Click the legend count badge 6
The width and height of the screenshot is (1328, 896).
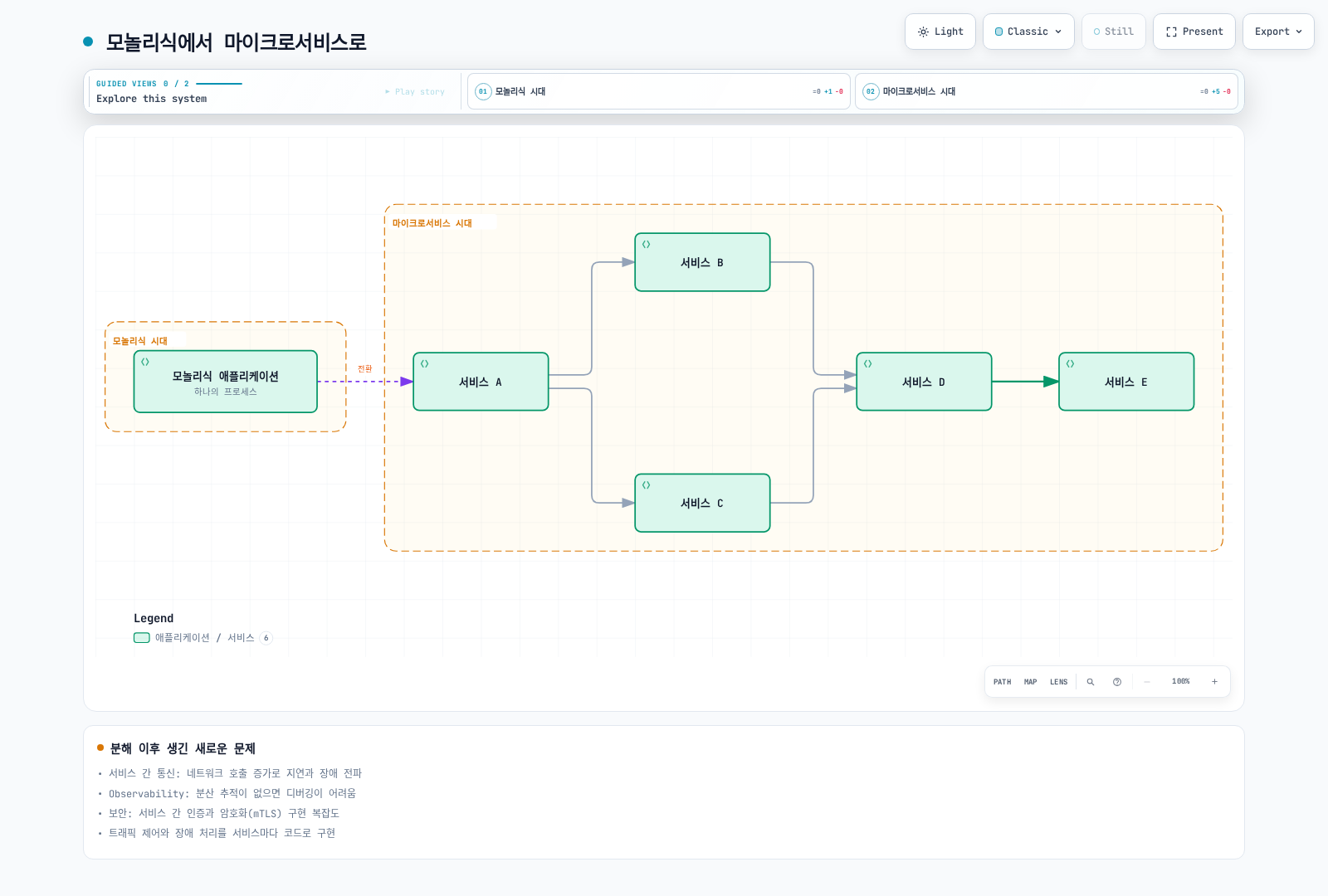click(x=266, y=638)
